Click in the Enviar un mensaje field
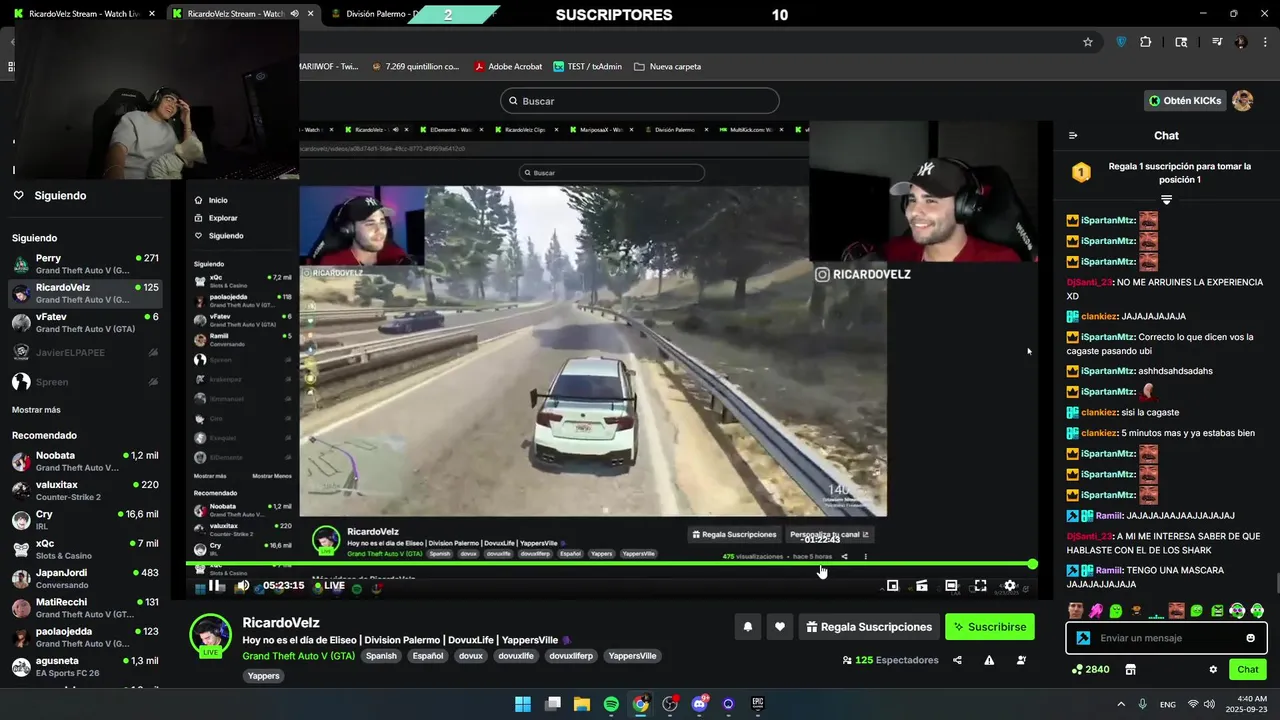The width and height of the screenshot is (1280, 720). (x=1167, y=638)
